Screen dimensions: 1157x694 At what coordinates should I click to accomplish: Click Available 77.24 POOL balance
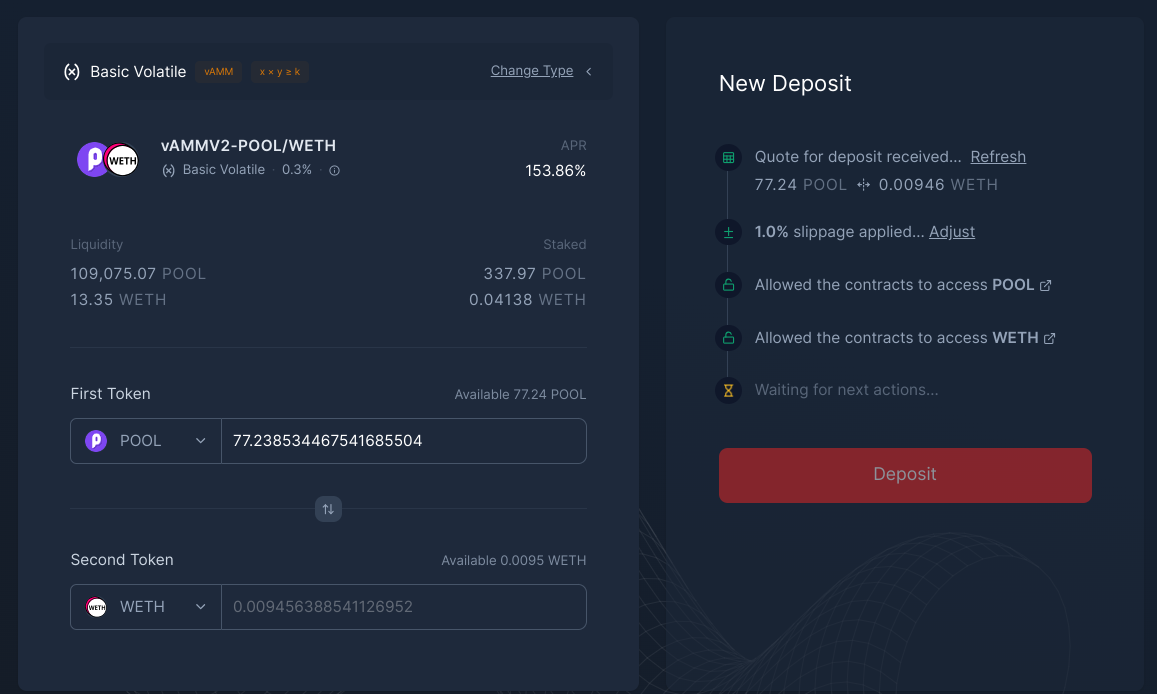point(520,395)
